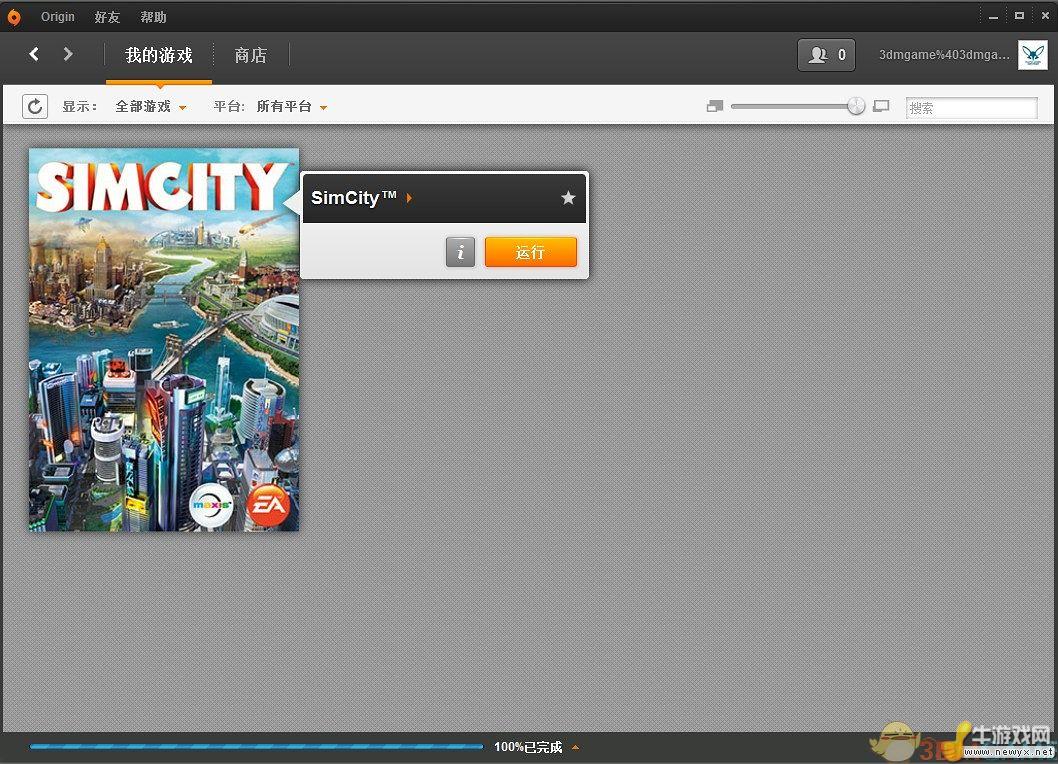This screenshot has width=1058, height=764.
Task: Minimize the Origin window
Action: [993, 16]
